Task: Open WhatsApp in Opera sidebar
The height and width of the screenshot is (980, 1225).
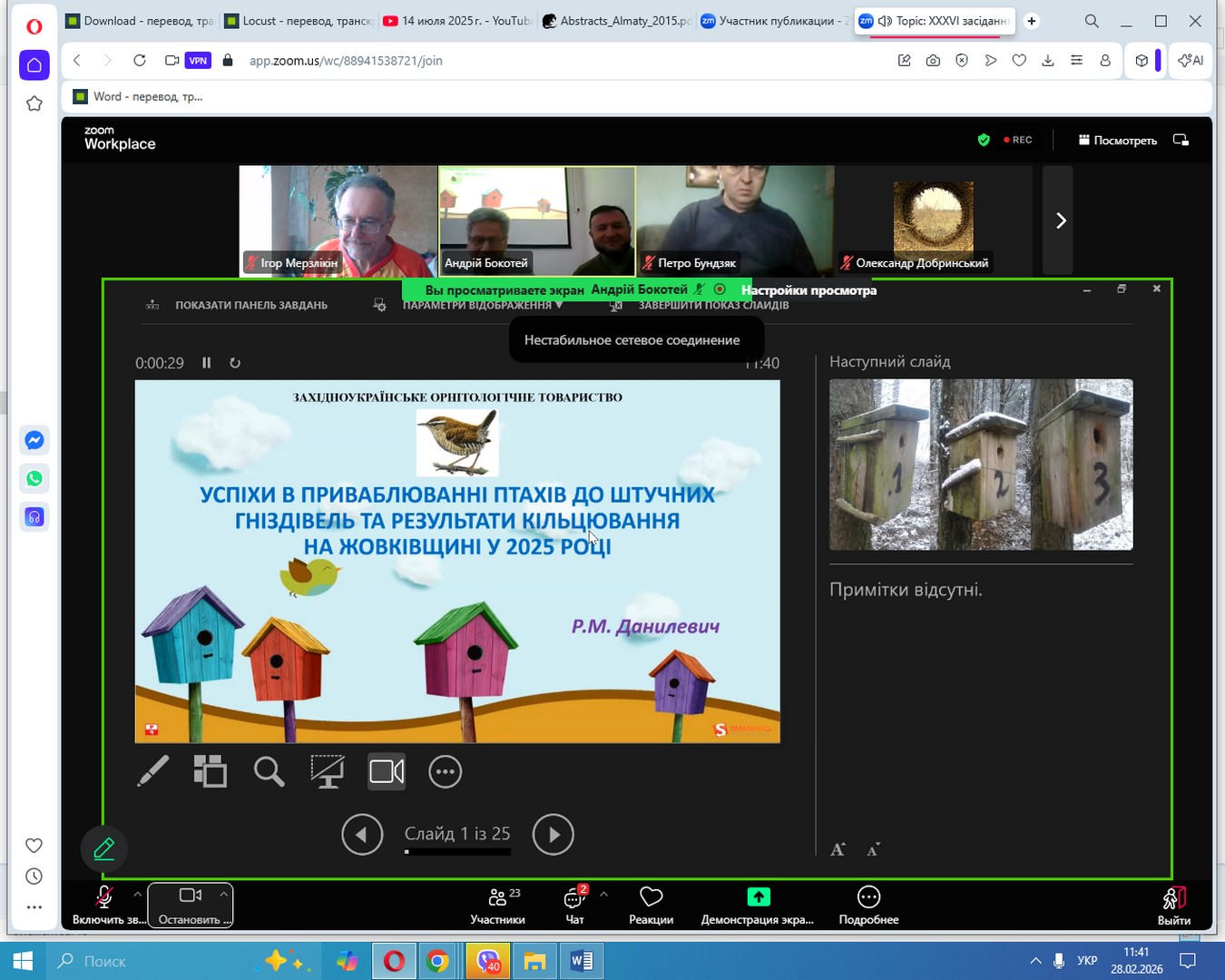Action: click(x=34, y=478)
